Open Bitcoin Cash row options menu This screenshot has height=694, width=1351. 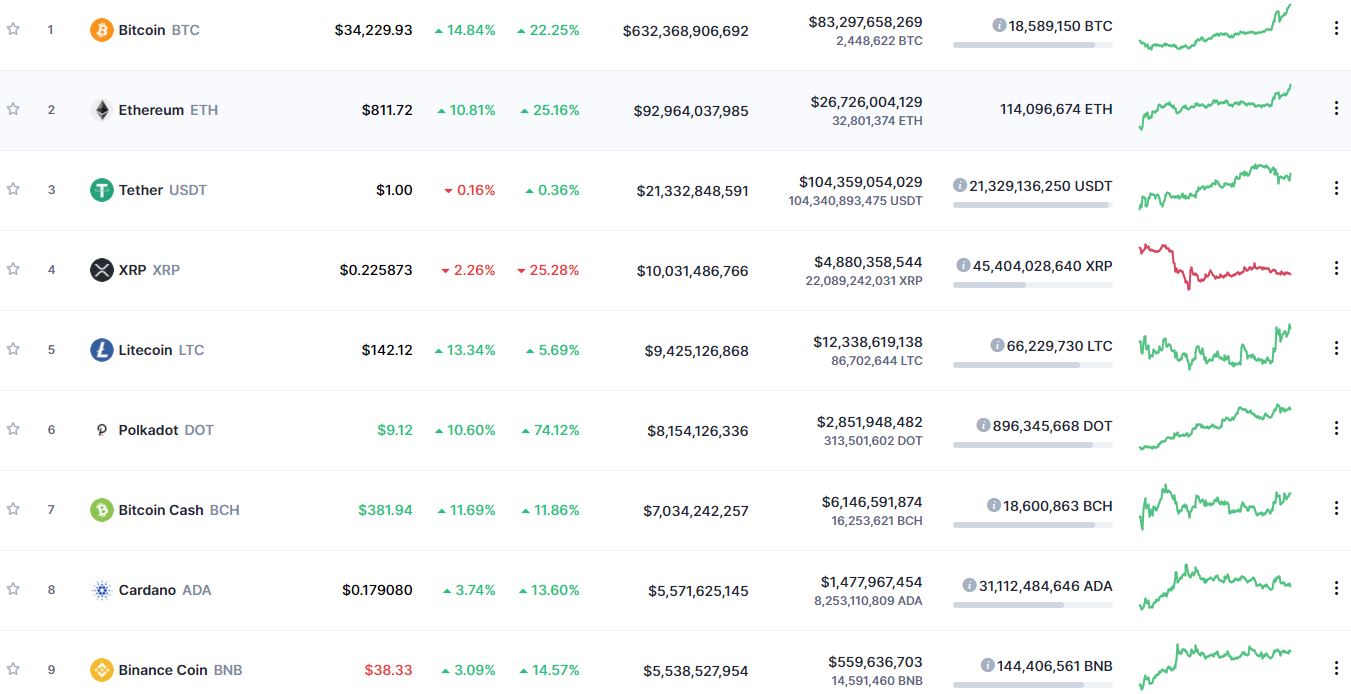[1336, 508]
